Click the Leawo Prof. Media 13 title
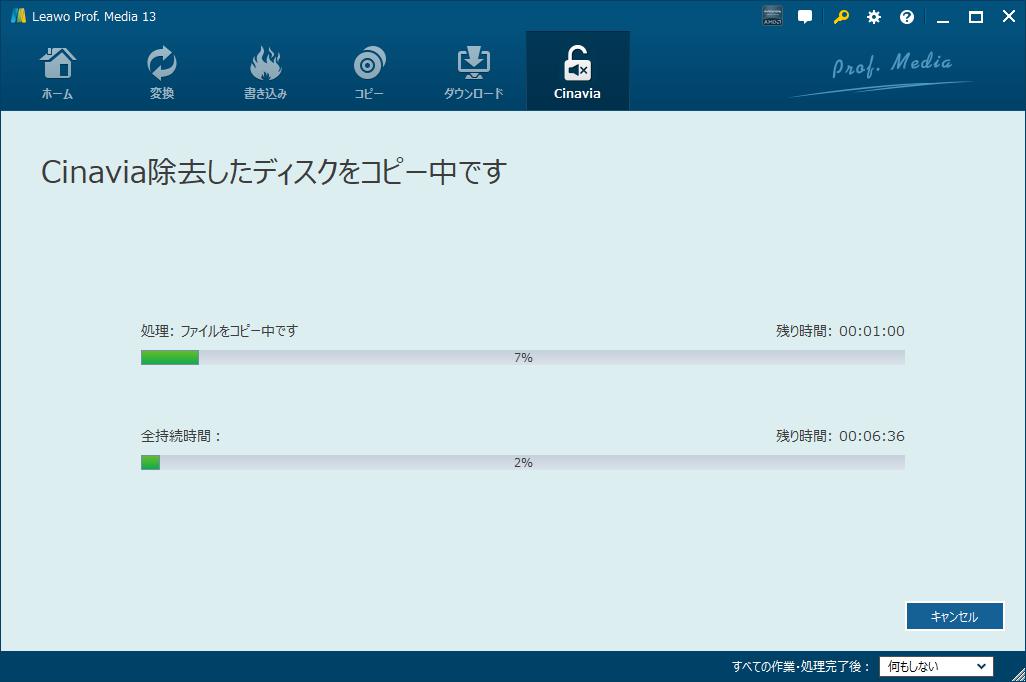The image size is (1026, 682). point(94,16)
